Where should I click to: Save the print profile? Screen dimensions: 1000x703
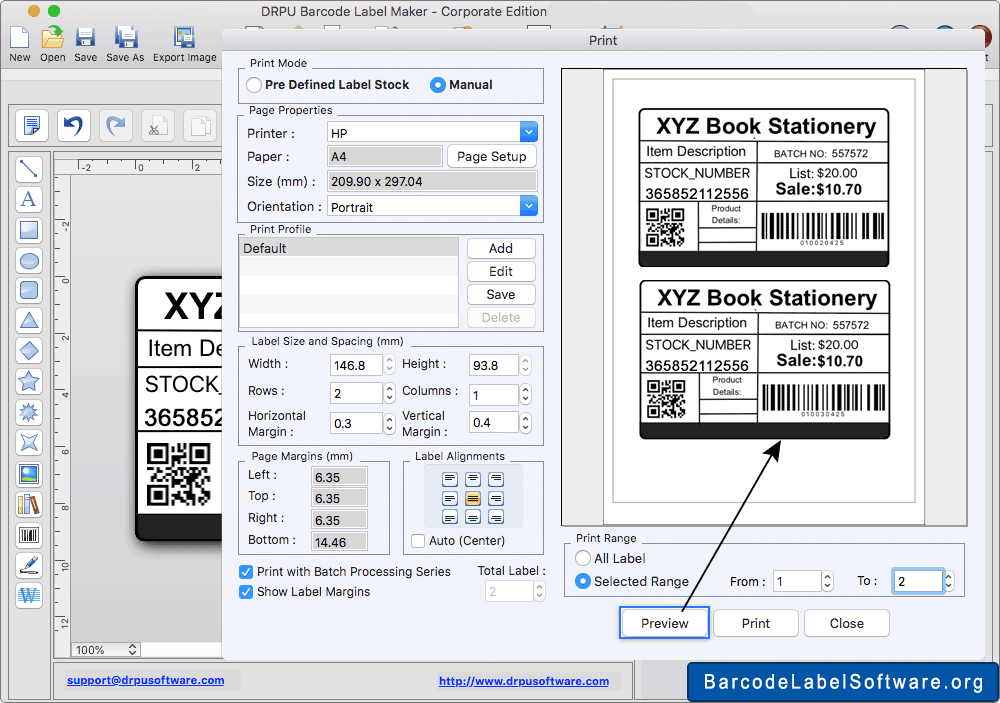point(501,294)
